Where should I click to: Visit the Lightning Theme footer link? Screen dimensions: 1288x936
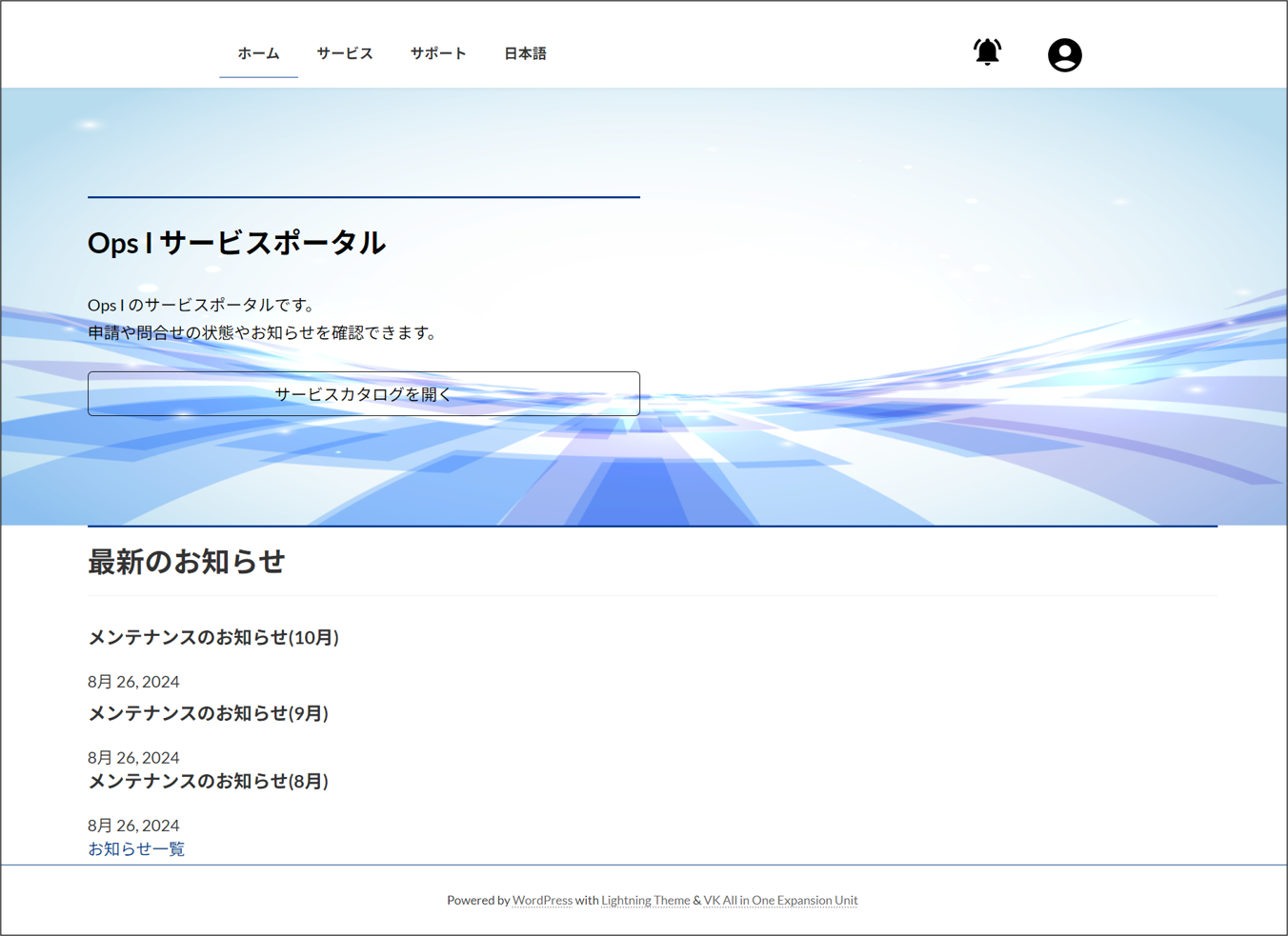[x=645, y=900]
